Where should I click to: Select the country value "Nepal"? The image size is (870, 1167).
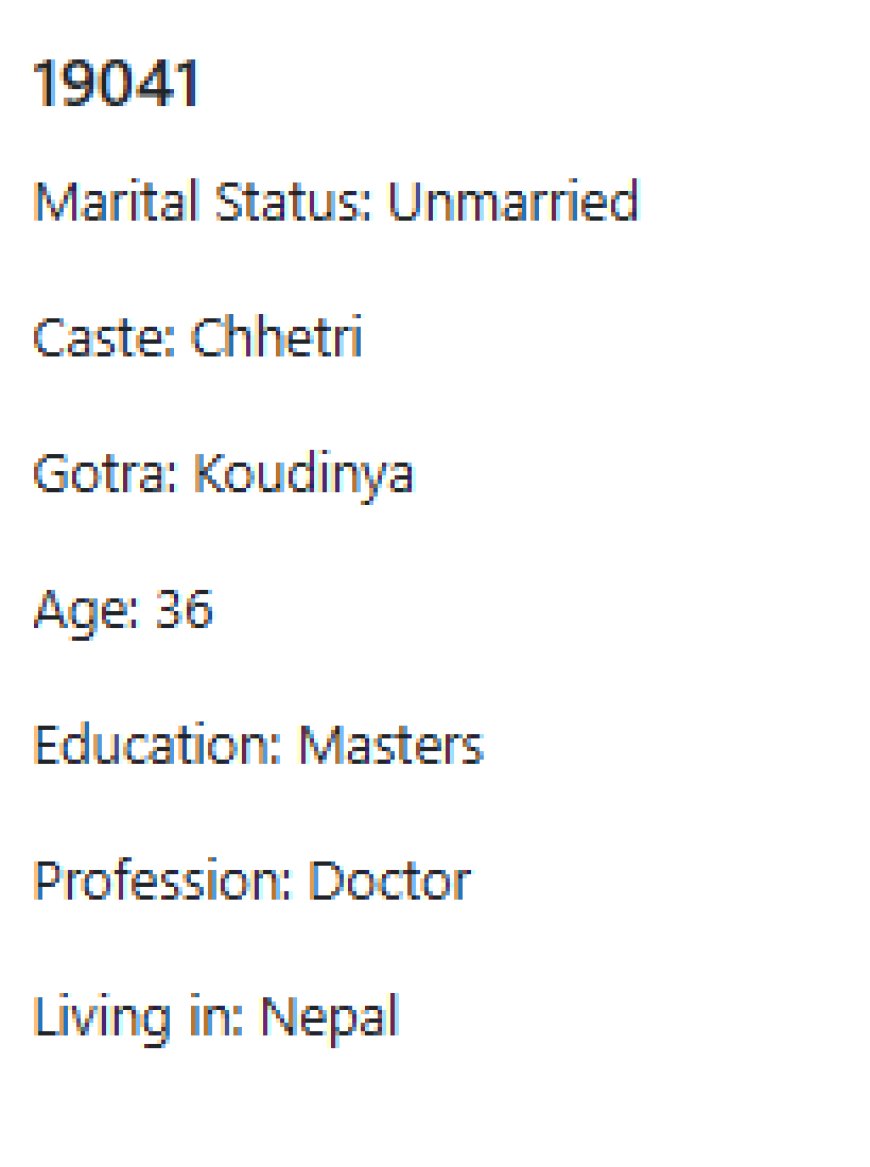[329, 1018]
